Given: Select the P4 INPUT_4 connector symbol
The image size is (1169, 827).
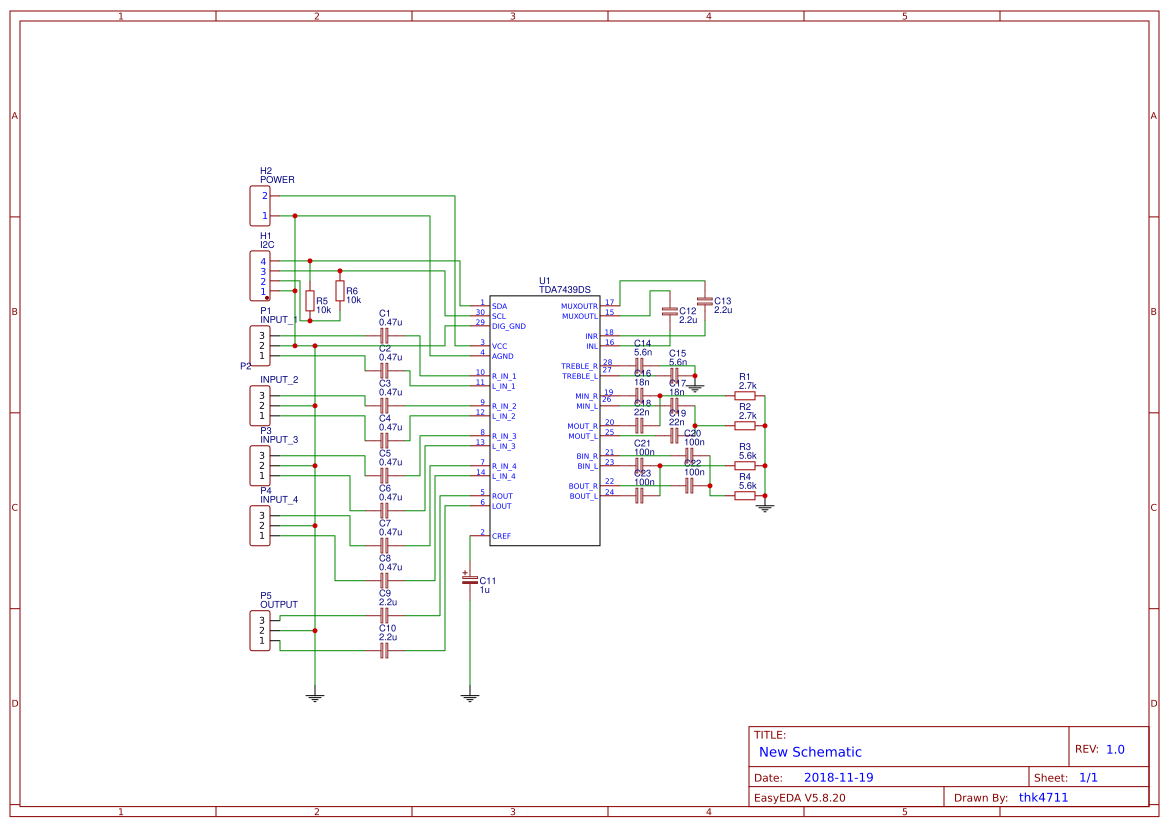Looking at the screenshot, I should (x=259, y=526).
